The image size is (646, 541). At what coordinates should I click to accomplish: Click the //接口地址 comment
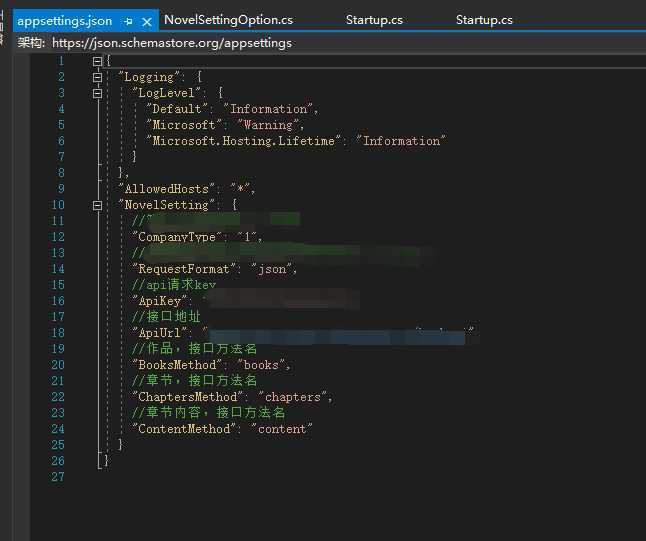(166, 317)
